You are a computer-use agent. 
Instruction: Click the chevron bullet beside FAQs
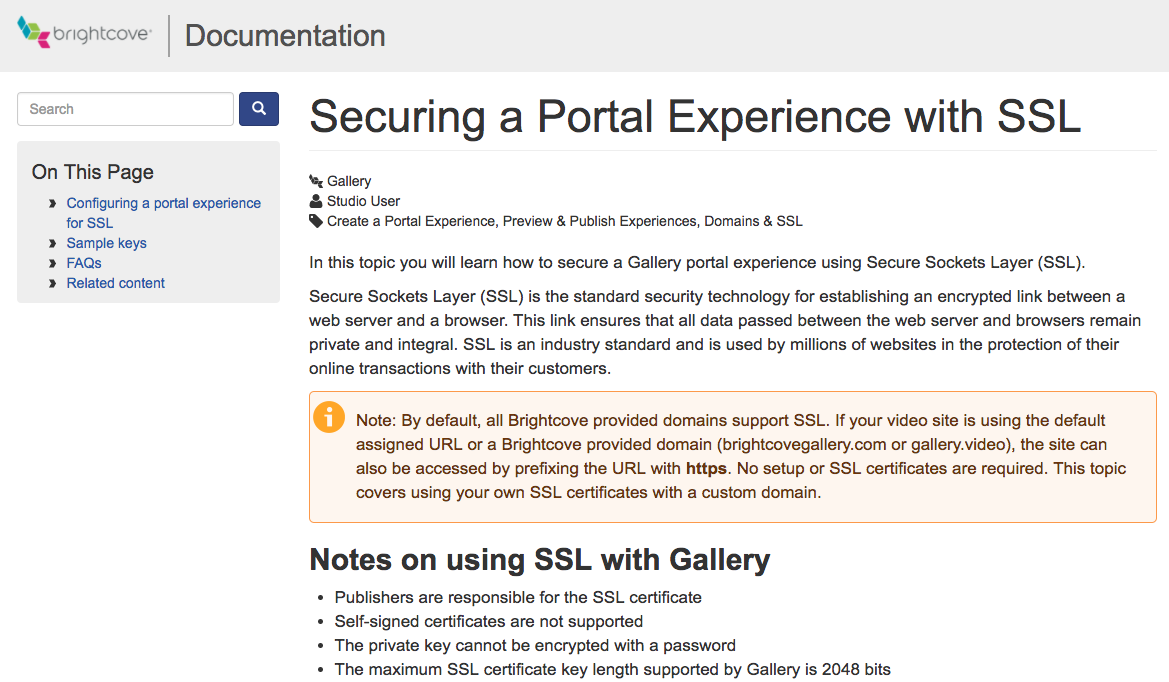pyautogui.click(x=52, y=263)
